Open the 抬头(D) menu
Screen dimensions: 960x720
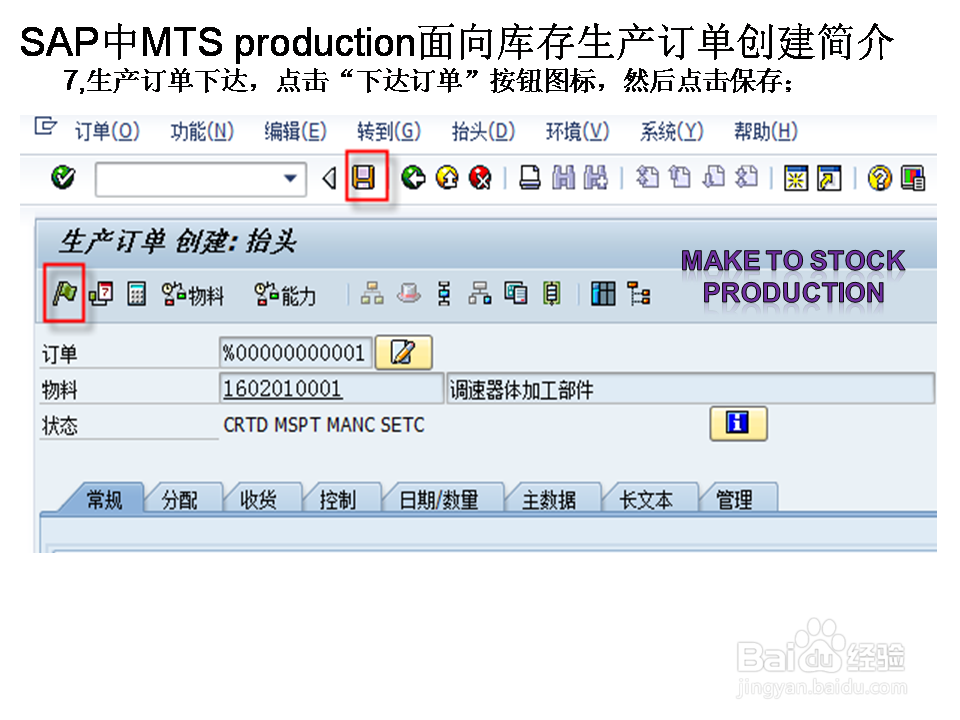(484, 132)
